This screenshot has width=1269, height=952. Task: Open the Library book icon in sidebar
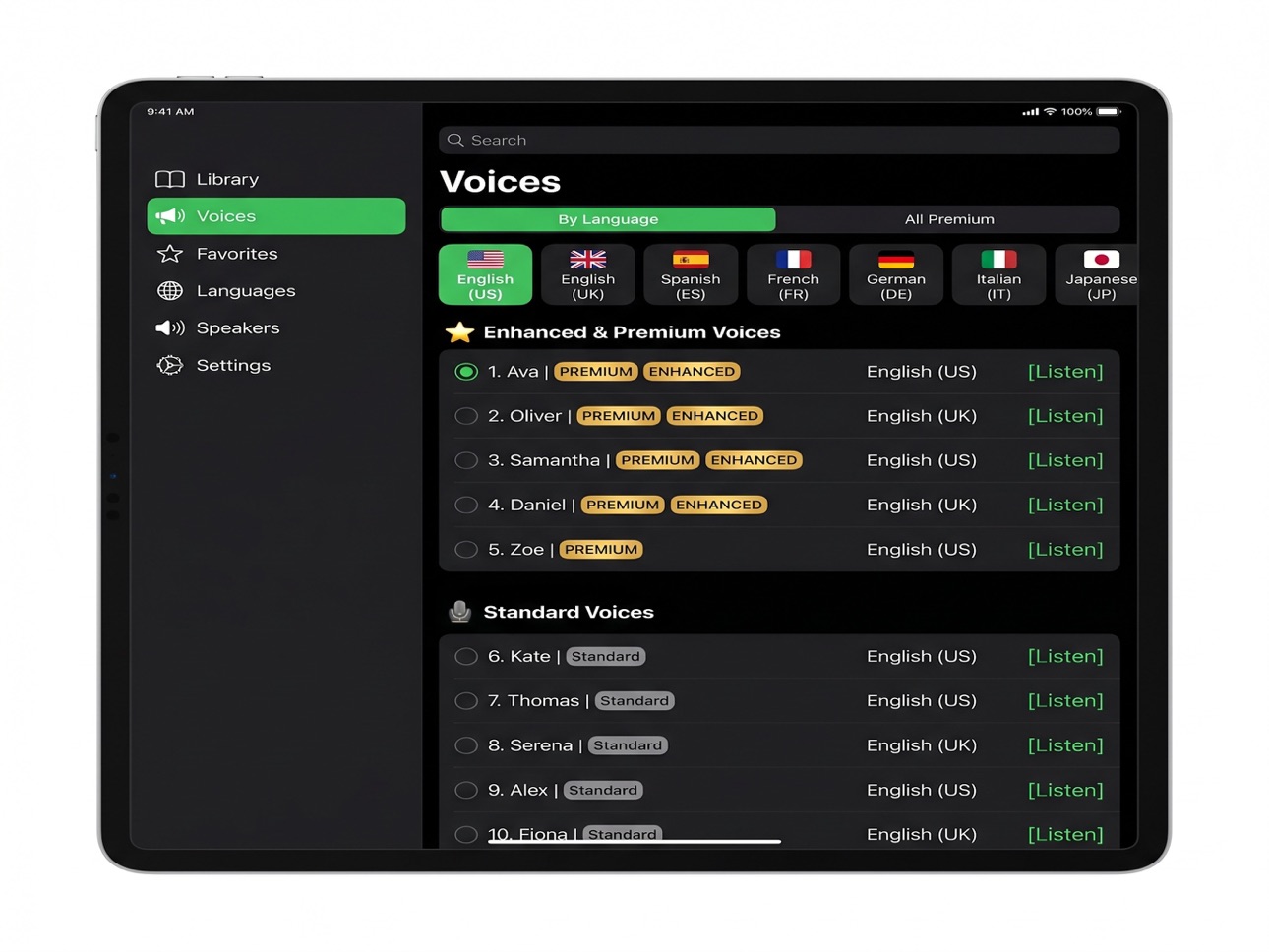(x=170, y=179)
